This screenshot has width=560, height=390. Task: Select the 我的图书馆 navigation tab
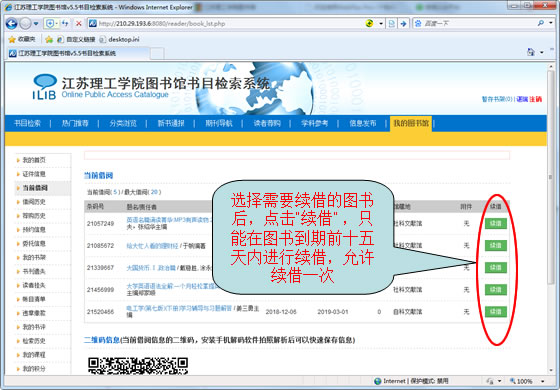pos(411,124)
